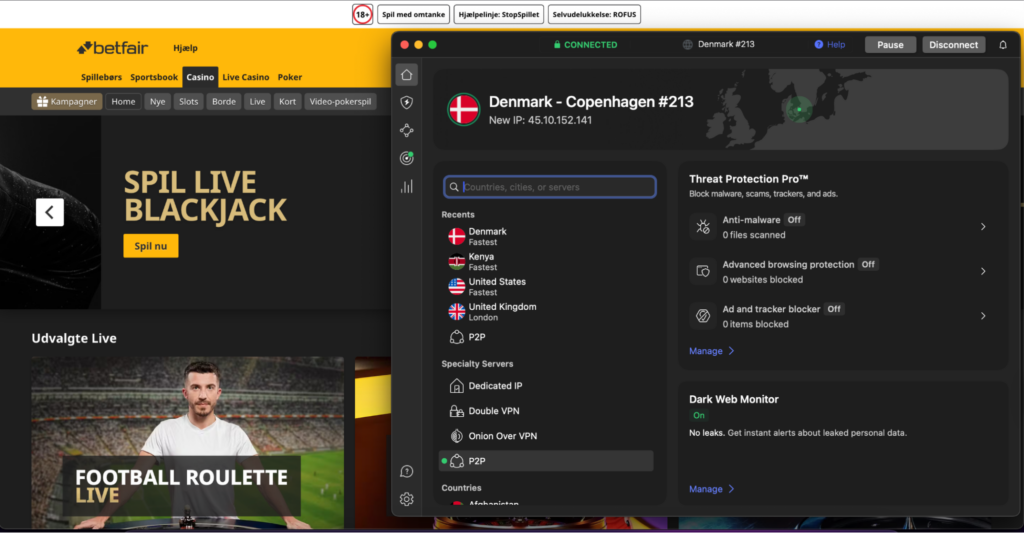Open NordVPN Help link

pos(830,44)
